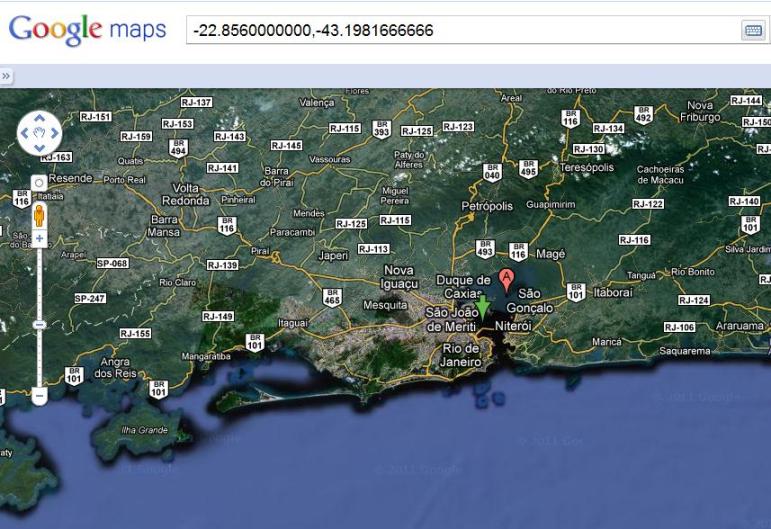Click the Google maps logo
The width and height of the screenshot is (771, 529).
88,29
